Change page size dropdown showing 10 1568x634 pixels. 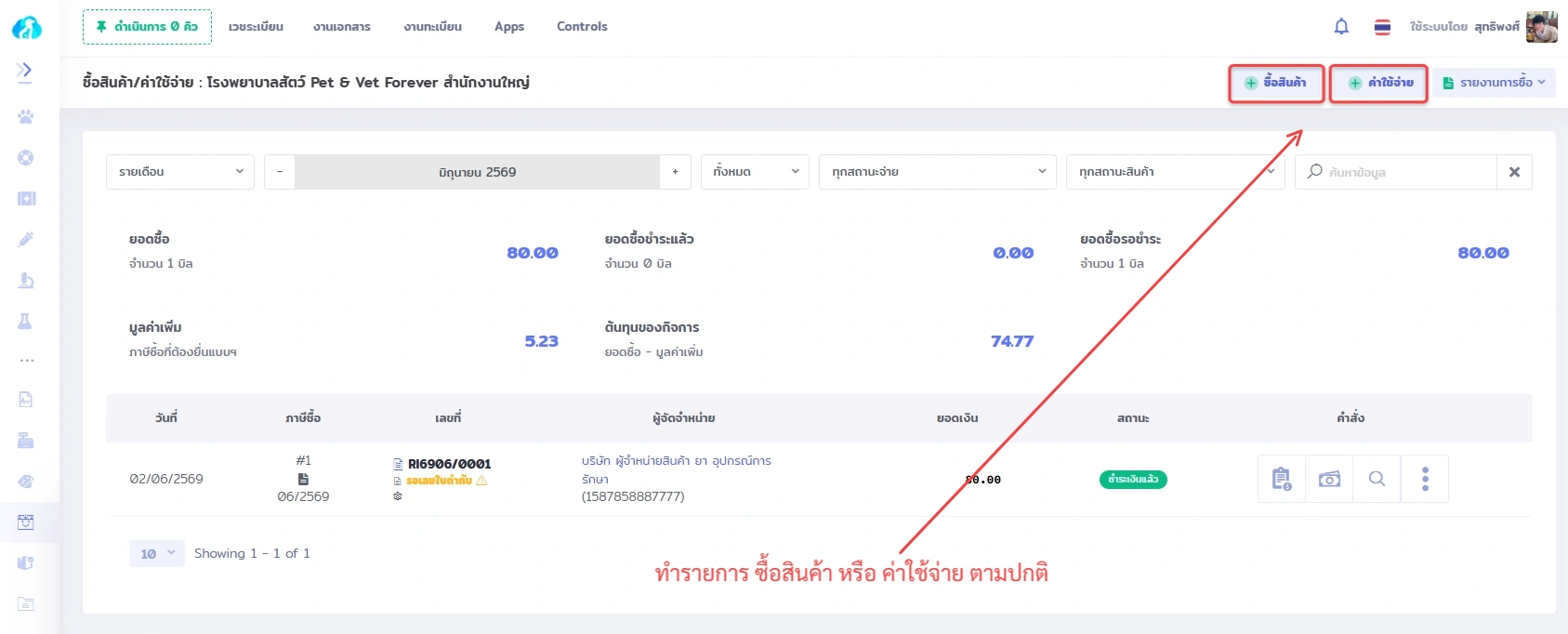coord(157,554)
